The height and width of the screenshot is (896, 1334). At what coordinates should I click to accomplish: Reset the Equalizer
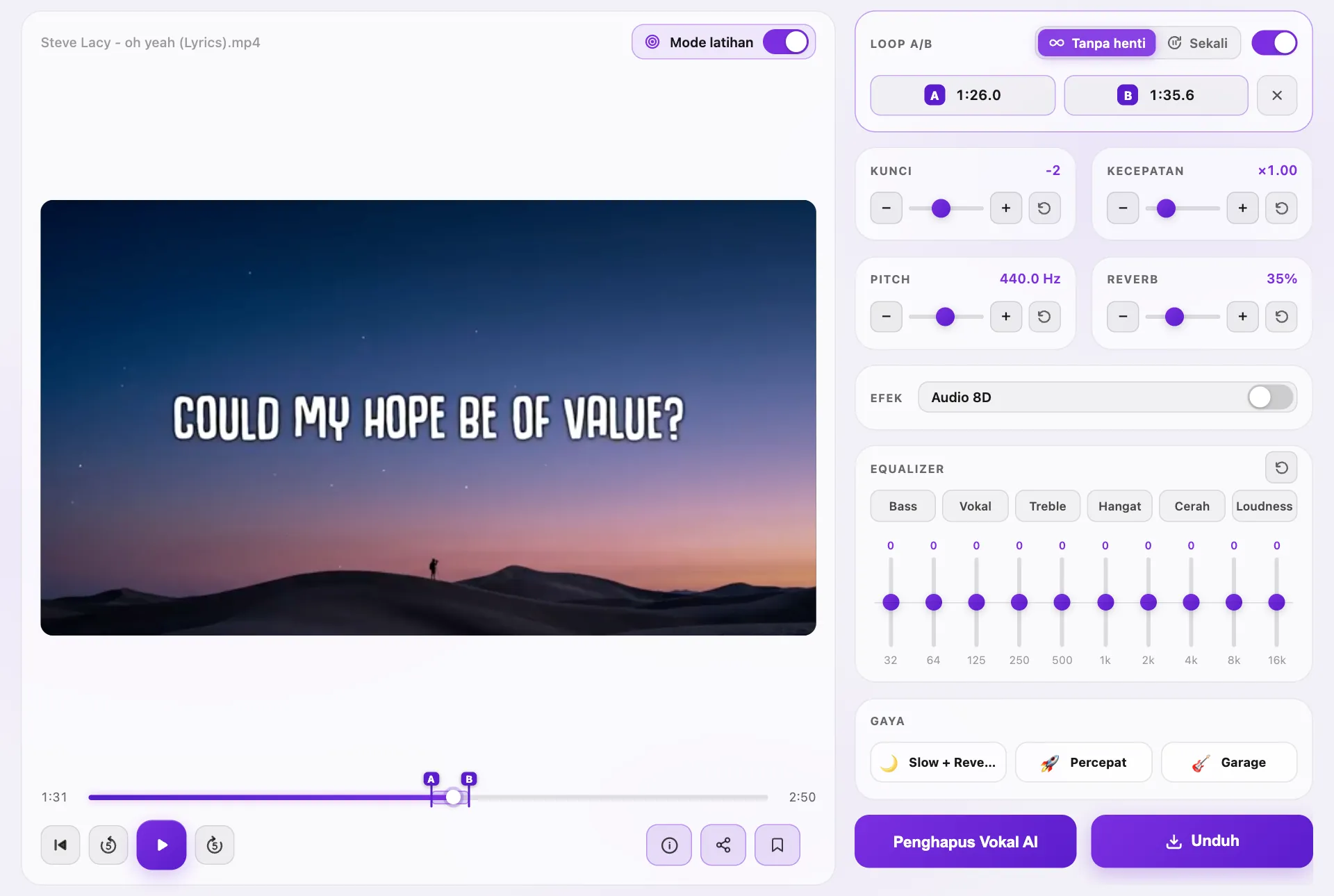coord(1282,467)
